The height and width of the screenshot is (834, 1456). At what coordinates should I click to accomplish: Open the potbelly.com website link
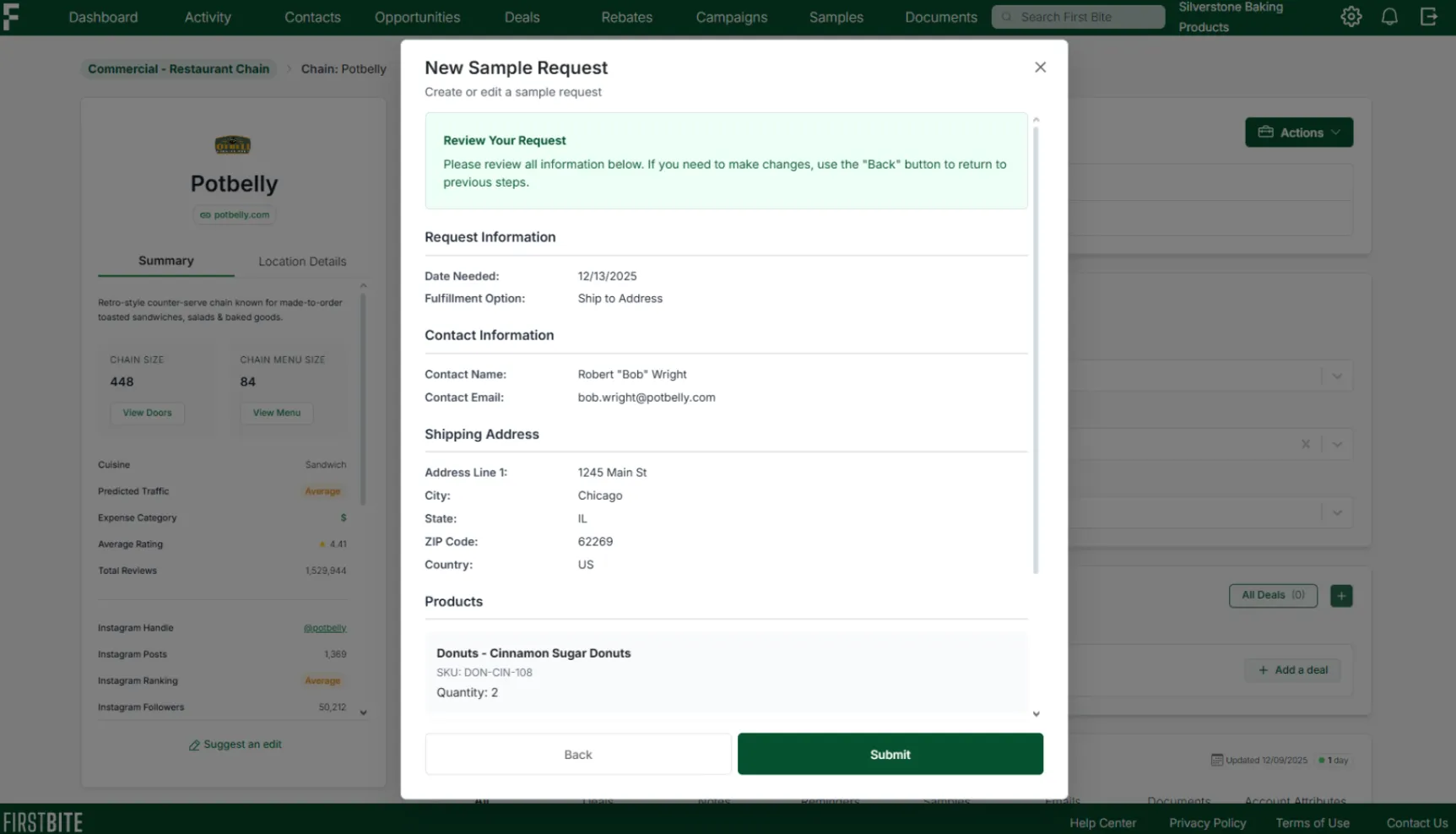tap(234, 215)
